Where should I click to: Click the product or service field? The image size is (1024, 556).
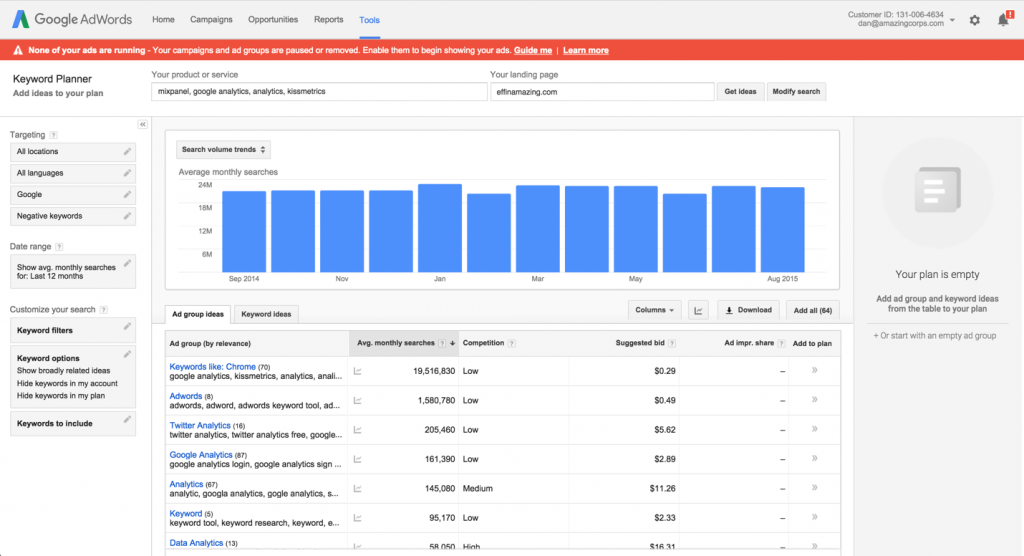point(319,91)
